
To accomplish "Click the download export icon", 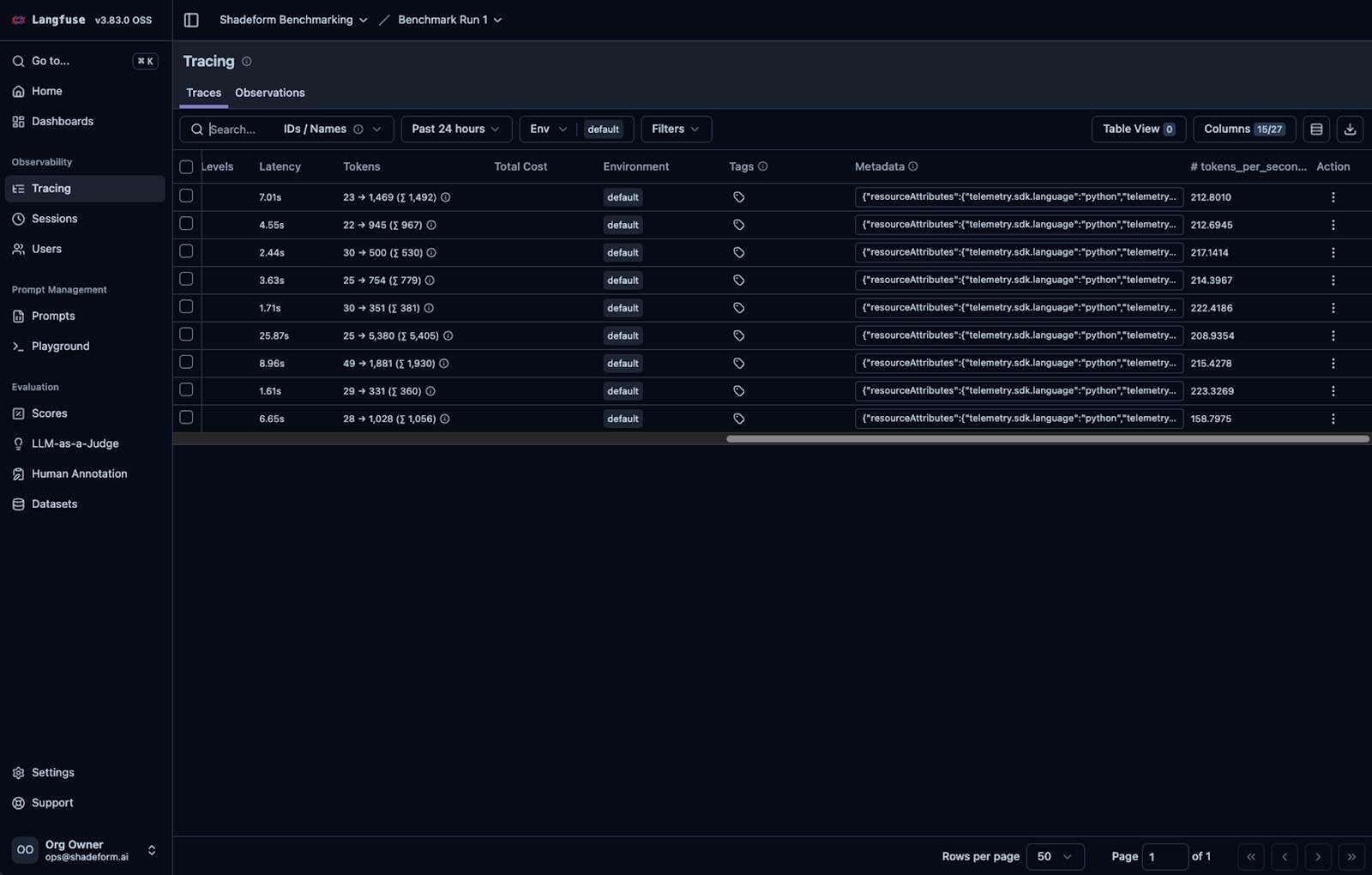I will click(x=1350, y=129).
